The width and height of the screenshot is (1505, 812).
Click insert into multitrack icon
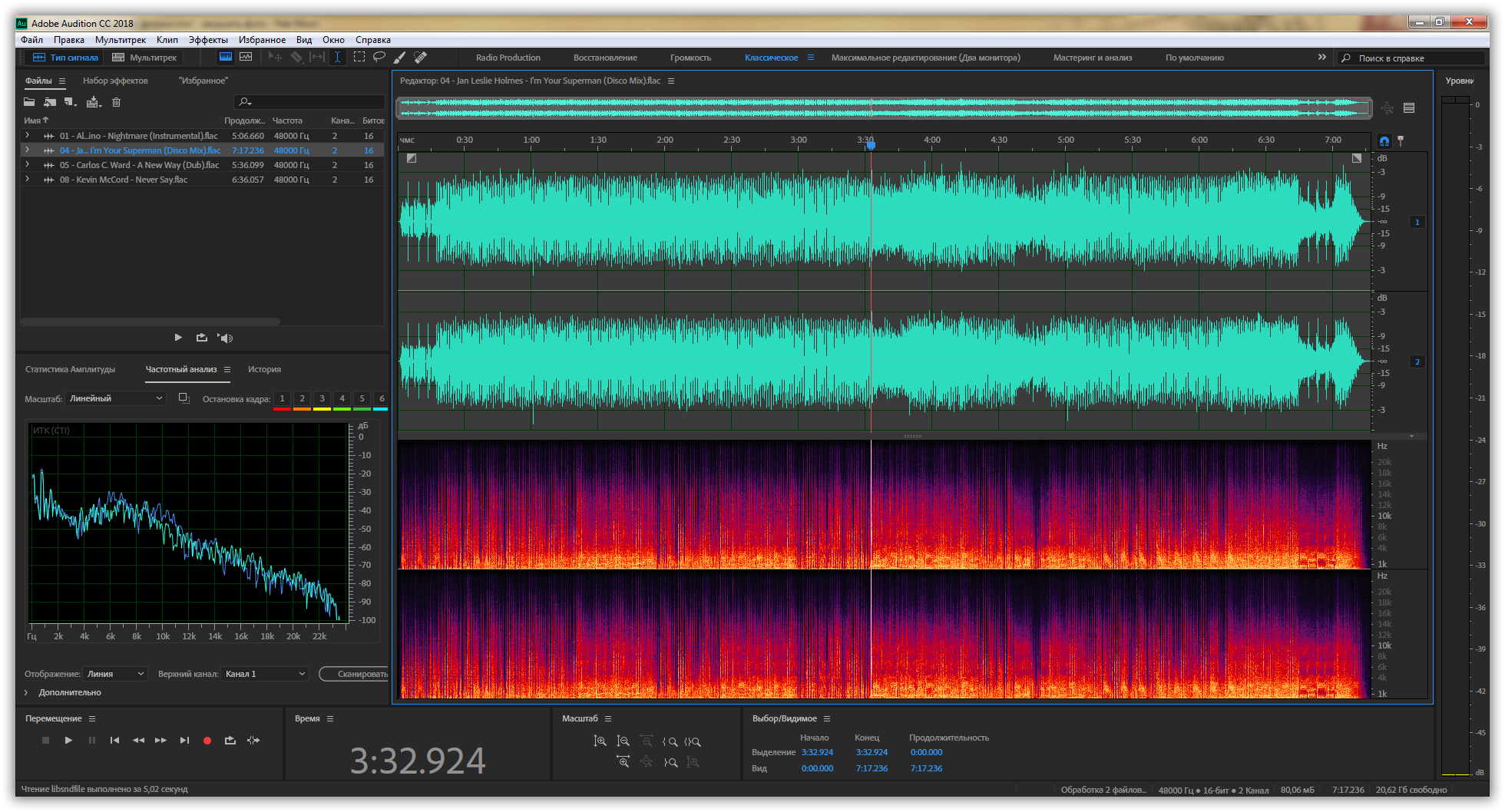pos(94,102)
